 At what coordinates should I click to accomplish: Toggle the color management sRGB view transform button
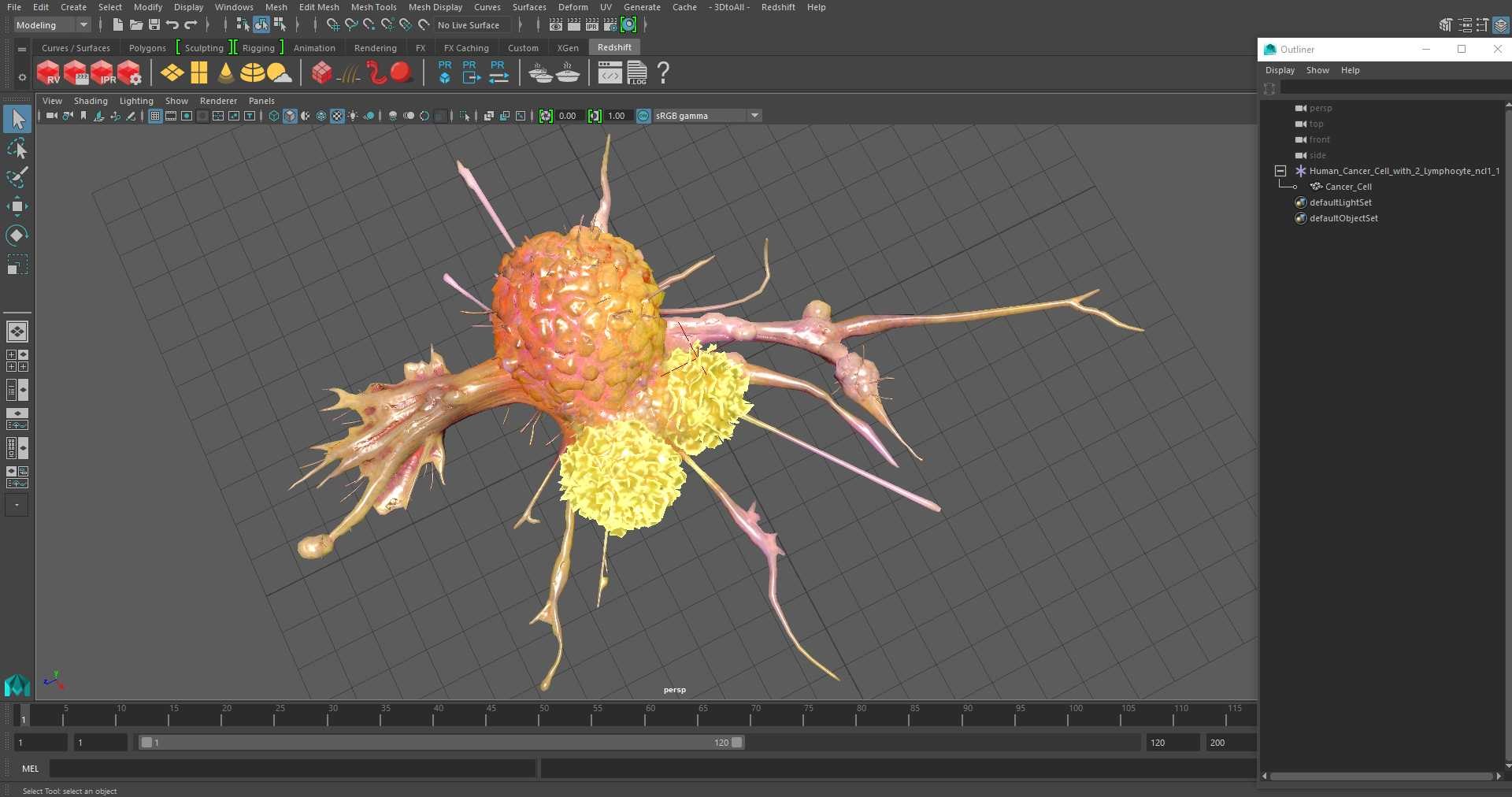click(643, 116)
